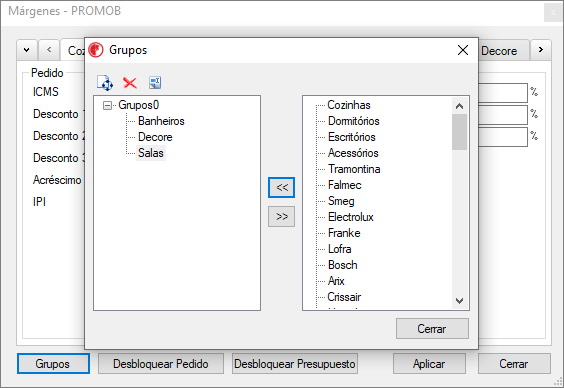Click the red X delete group icon
Screen dimensions: 564x388
click(x=130, y=83)
